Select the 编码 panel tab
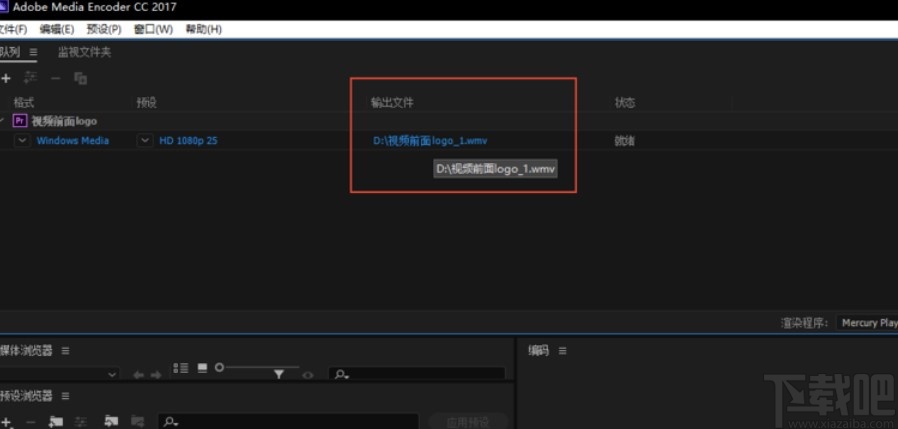898x429 pixels. coord(538,351)
